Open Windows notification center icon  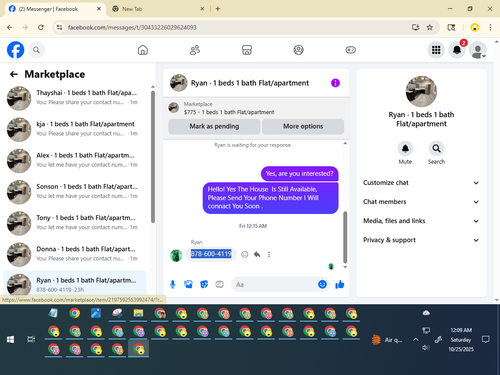pos(485,339)
